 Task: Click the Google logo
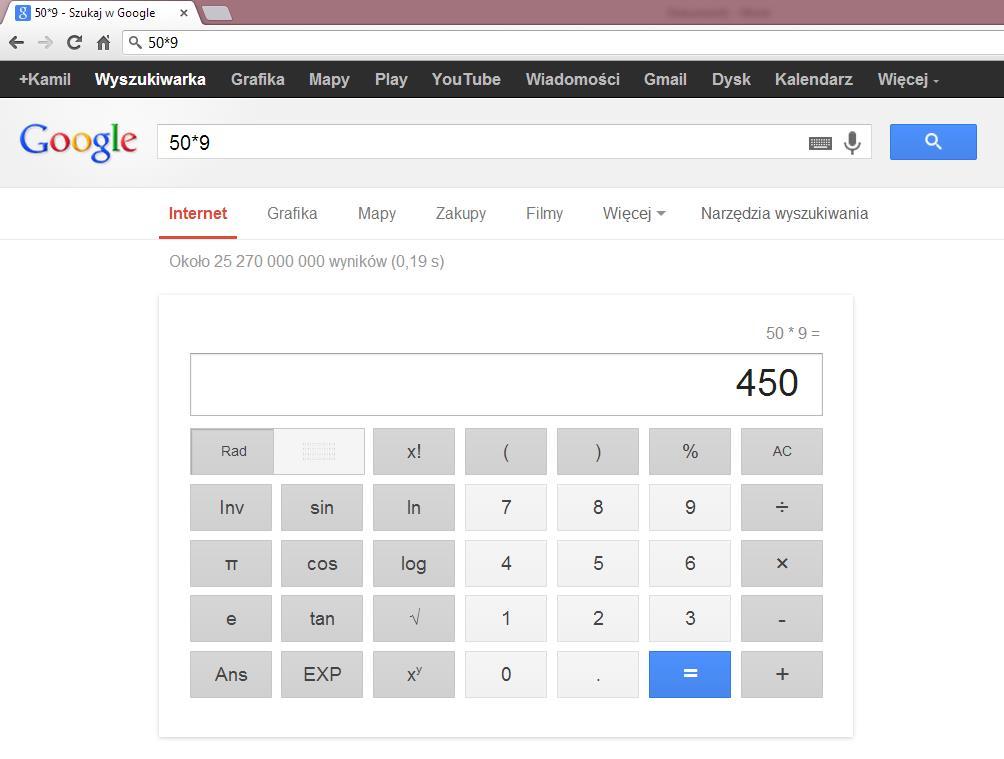[78, 142]
